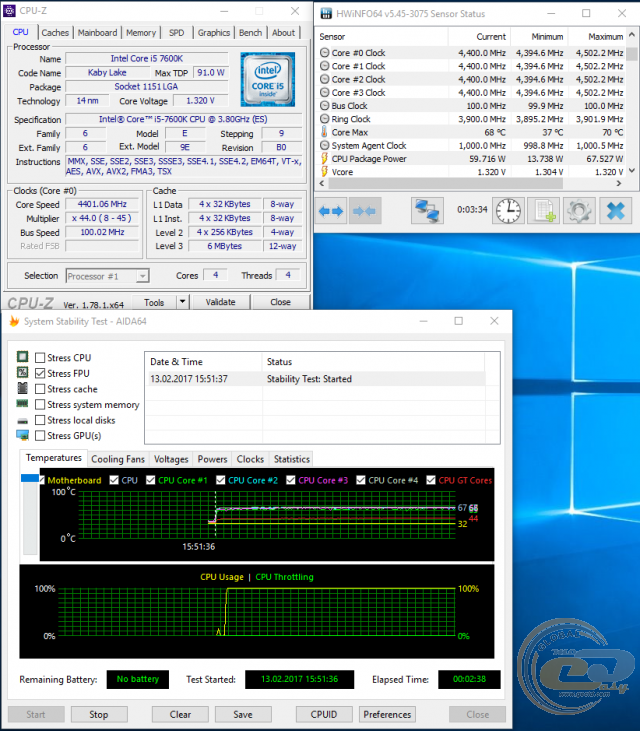
Task: Enable Stress local disks checkbox
Action: point(40,420)
